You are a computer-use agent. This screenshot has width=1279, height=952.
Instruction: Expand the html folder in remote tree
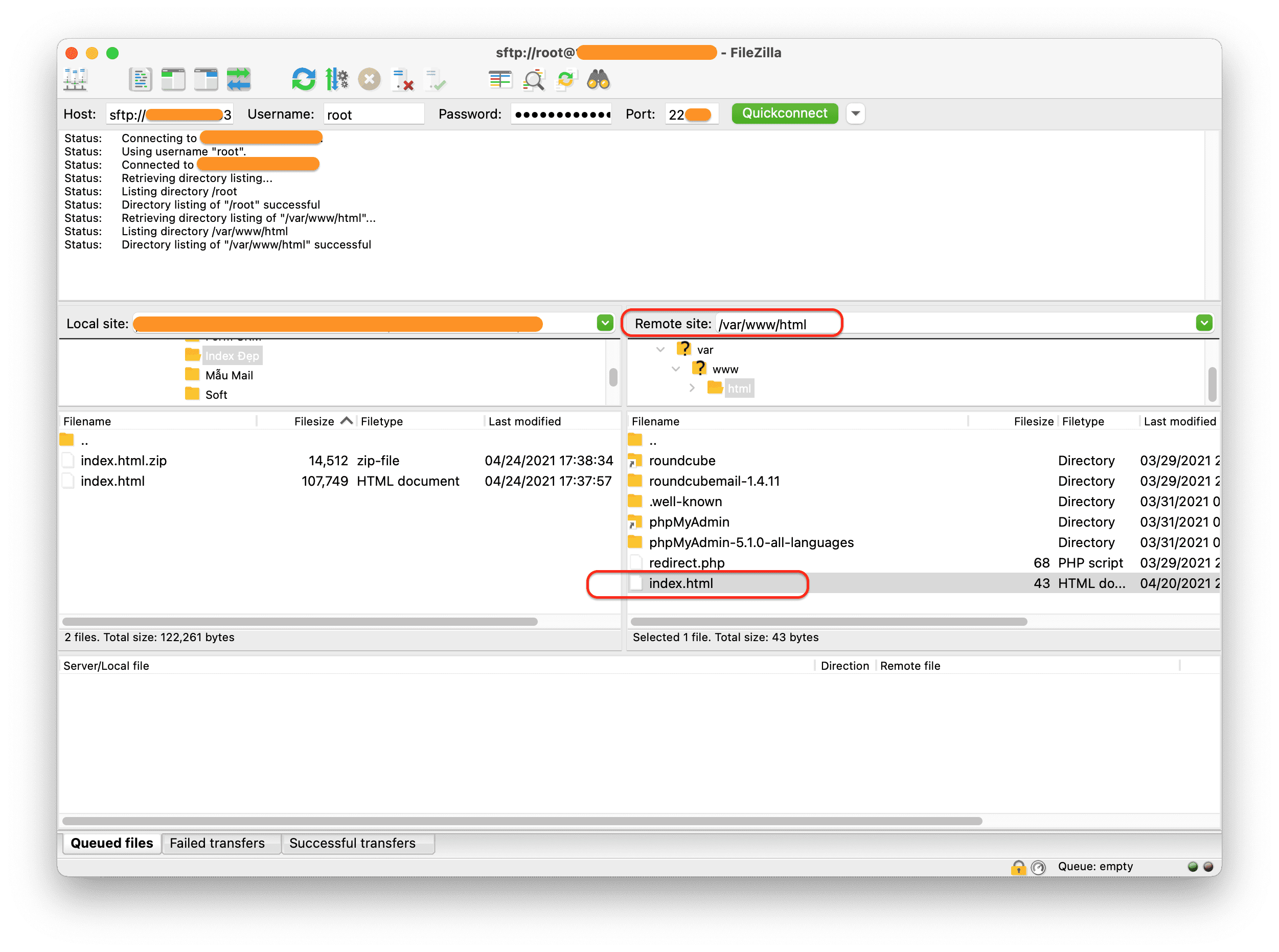click(x=691, y=388)
